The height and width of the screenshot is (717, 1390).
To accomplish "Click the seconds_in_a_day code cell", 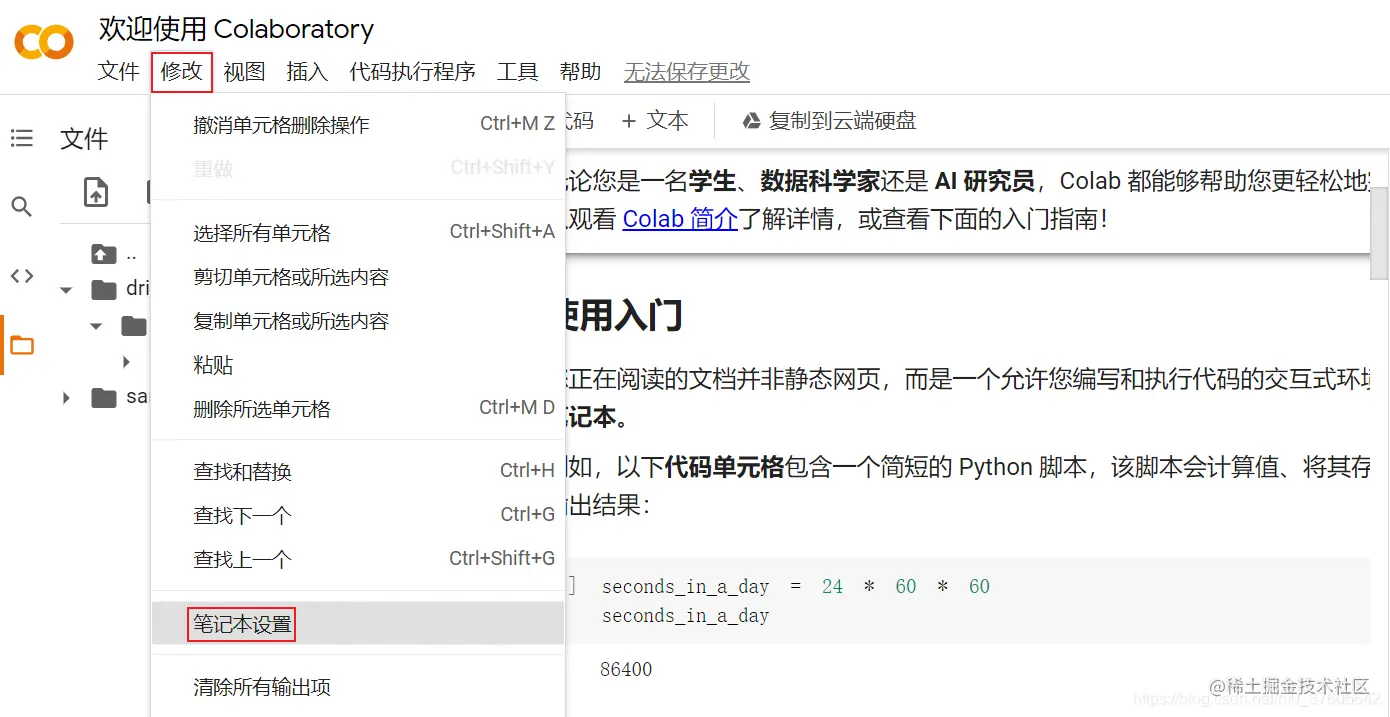I will point(967,600).
